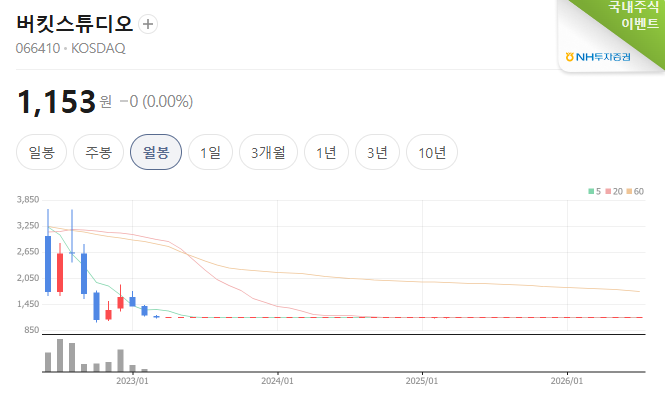Select the 3년 chart period
665x398 pixels.
click(x=377, y=152)
